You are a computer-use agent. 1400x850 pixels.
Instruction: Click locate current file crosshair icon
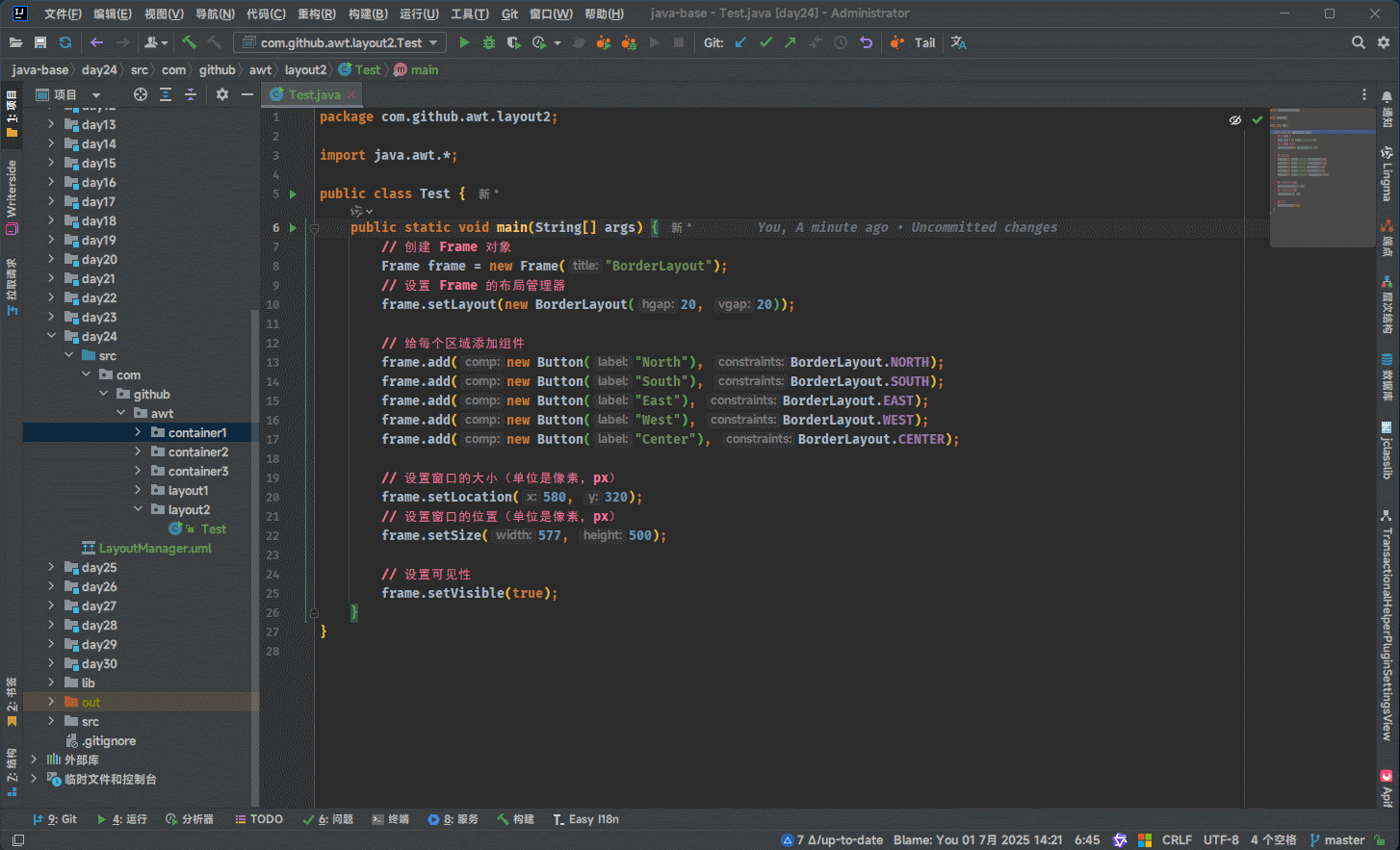[141, 94]
